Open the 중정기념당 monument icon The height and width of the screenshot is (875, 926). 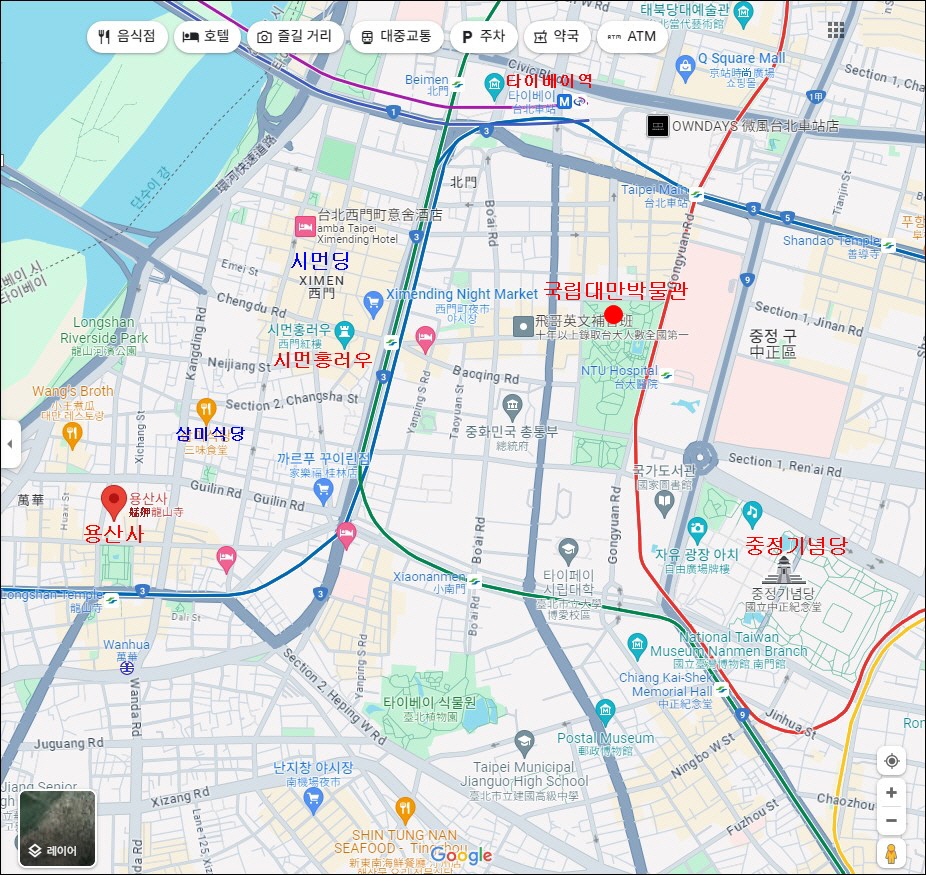(x=783, y=569)
